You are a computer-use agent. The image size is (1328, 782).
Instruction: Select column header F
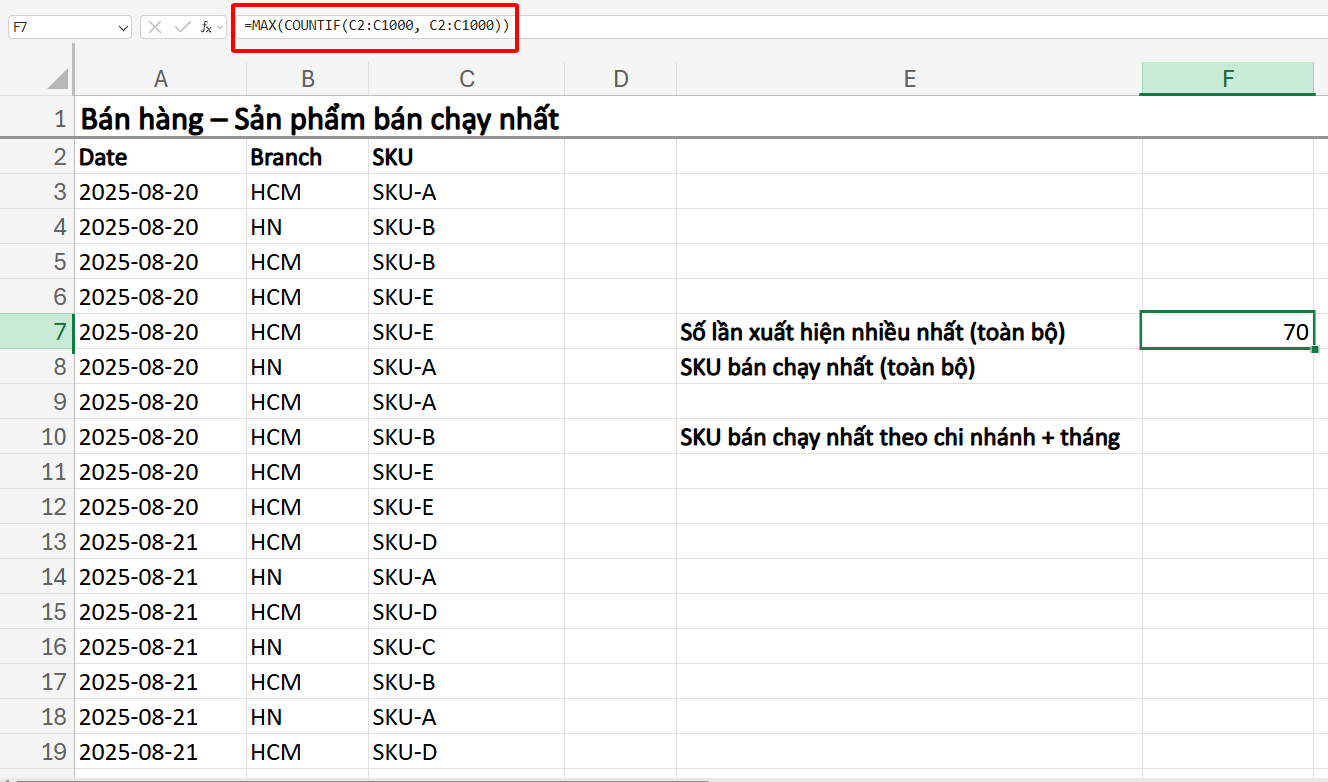click(x=1227, y=77)
